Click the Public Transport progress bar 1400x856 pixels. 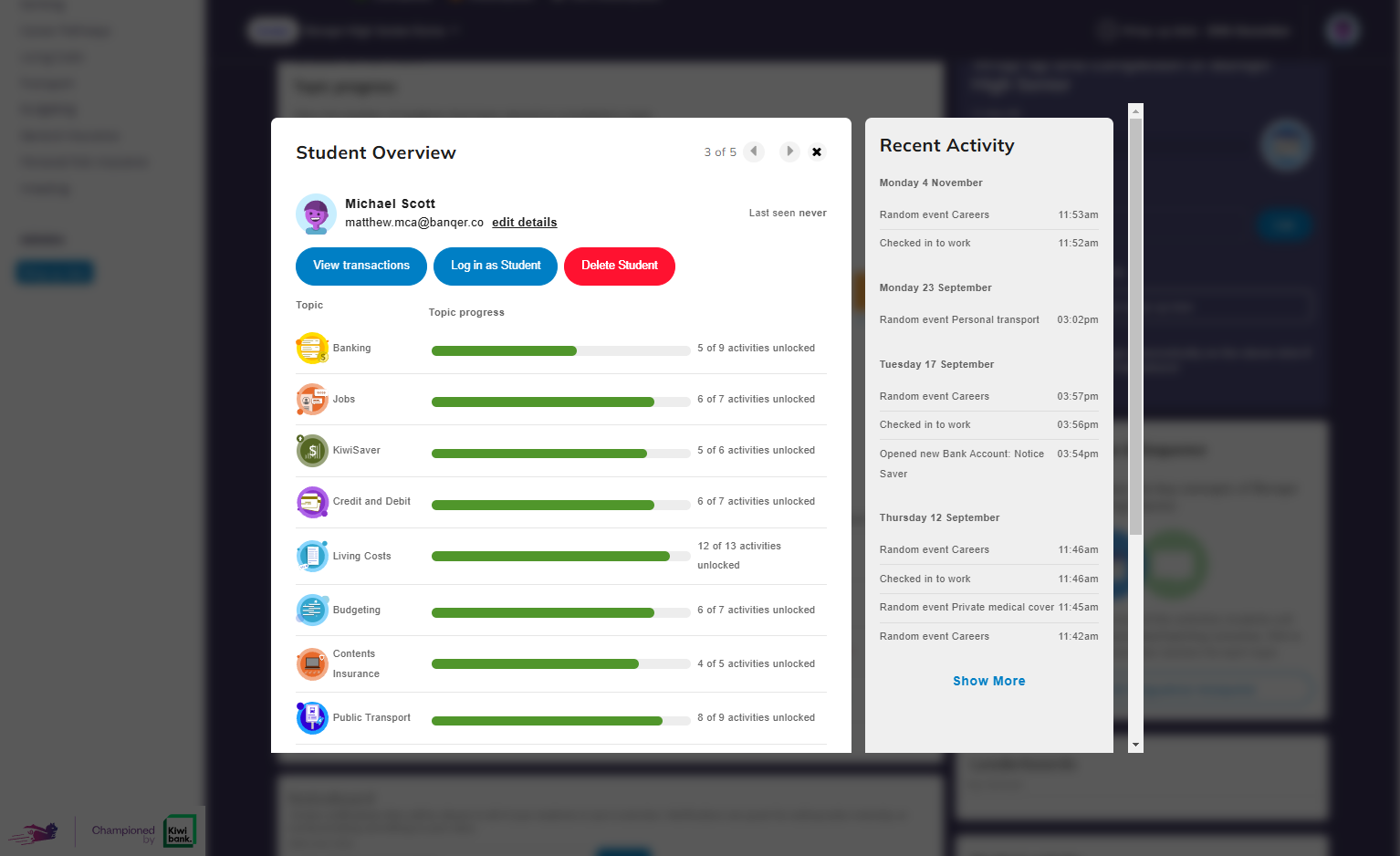(560, 721)
